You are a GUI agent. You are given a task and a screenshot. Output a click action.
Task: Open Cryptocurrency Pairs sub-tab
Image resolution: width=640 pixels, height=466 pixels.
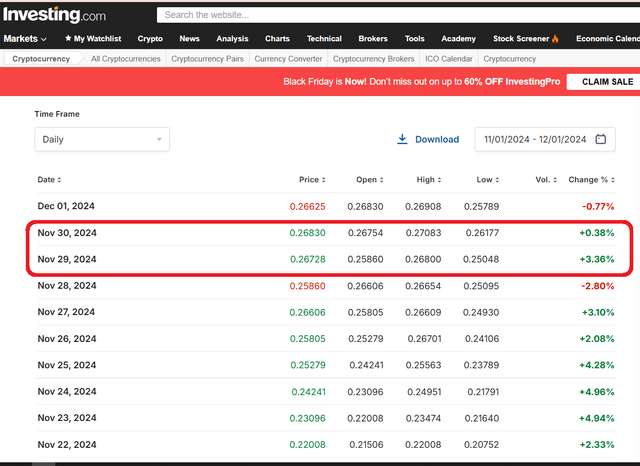tap(207, 59)
